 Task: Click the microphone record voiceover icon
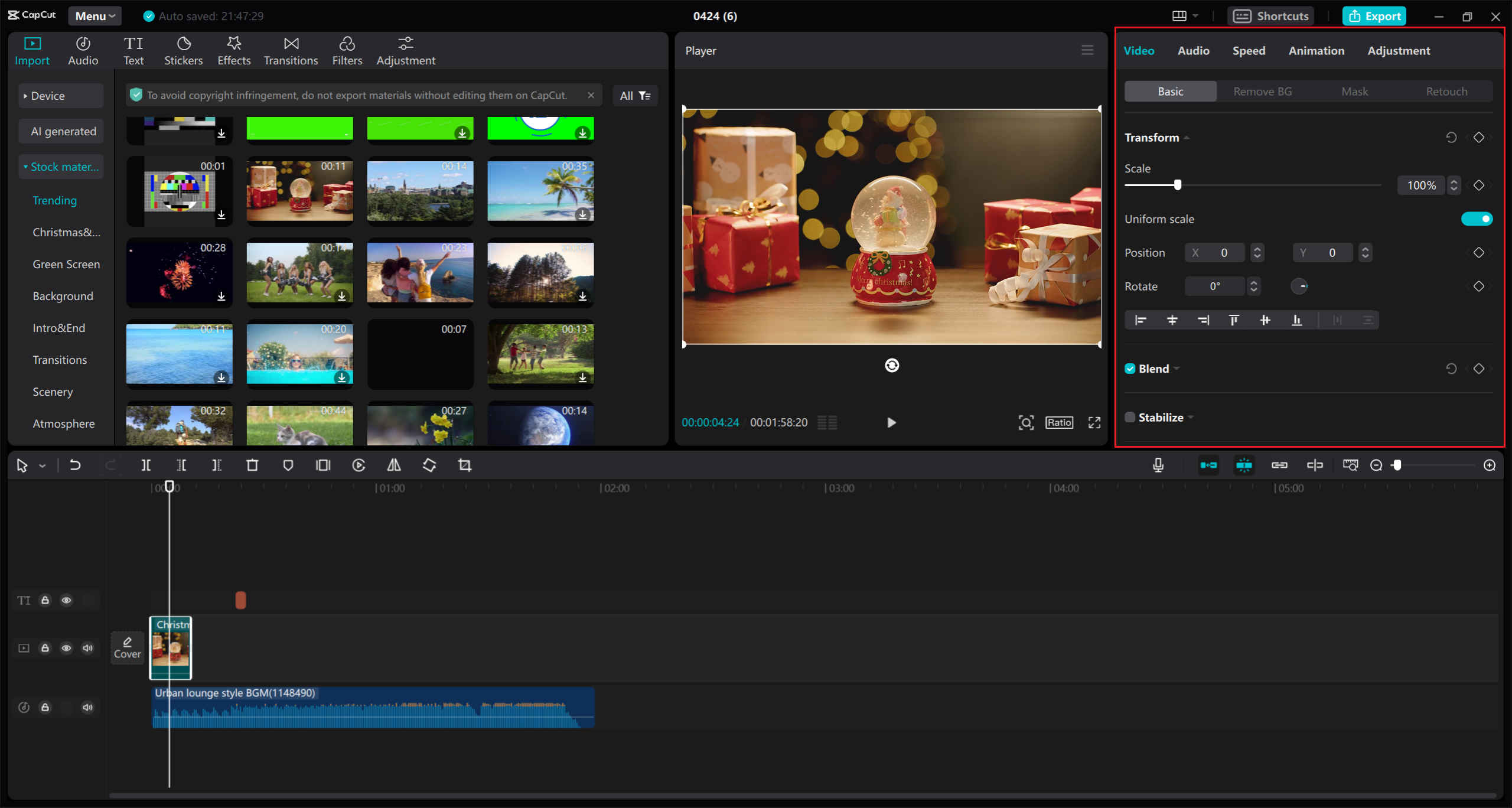click(x=1158, y=465)
